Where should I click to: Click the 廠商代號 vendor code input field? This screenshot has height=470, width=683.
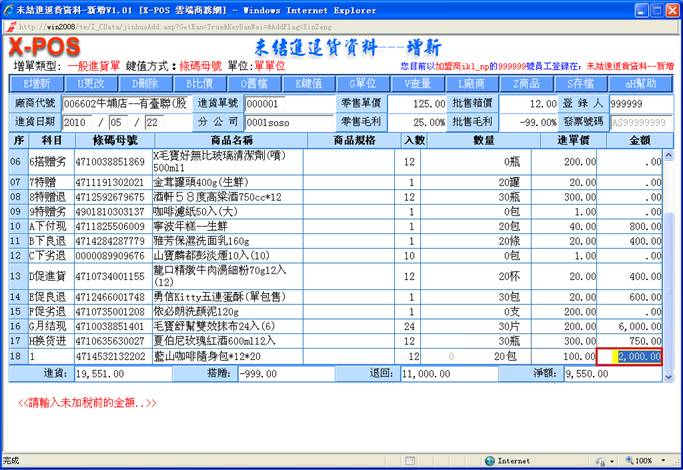pos(124,103)
